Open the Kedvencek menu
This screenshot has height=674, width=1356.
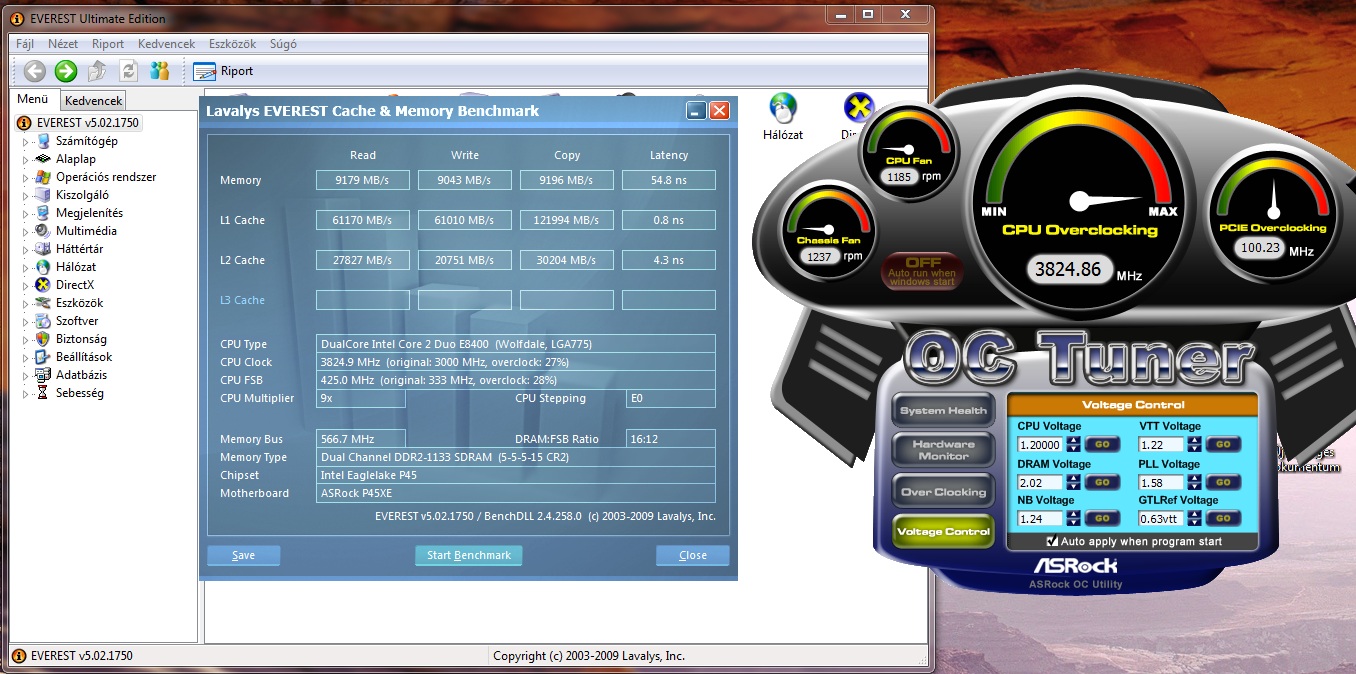pos(167,44)
